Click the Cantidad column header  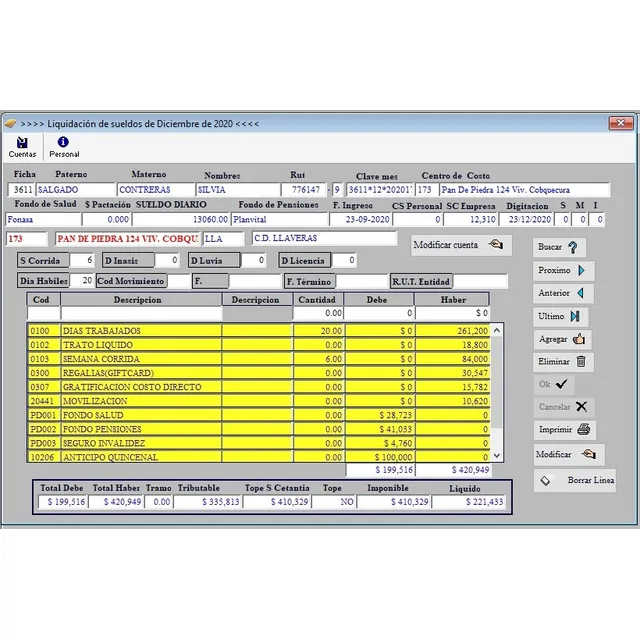[318, 300]
